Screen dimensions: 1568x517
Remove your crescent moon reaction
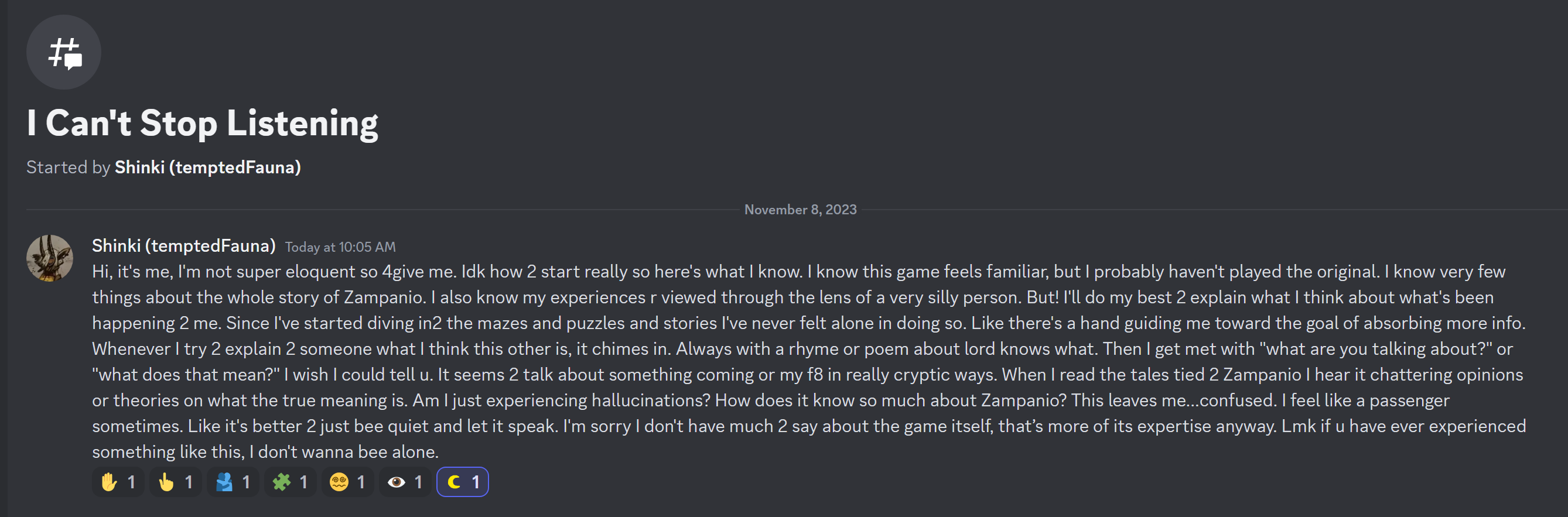tap(463, 482)
